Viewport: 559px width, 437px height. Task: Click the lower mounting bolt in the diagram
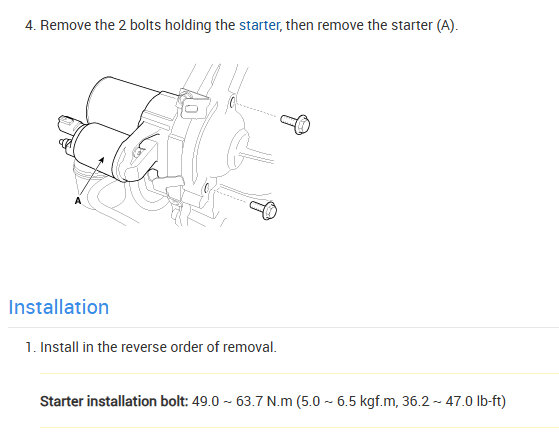point(263,210)
